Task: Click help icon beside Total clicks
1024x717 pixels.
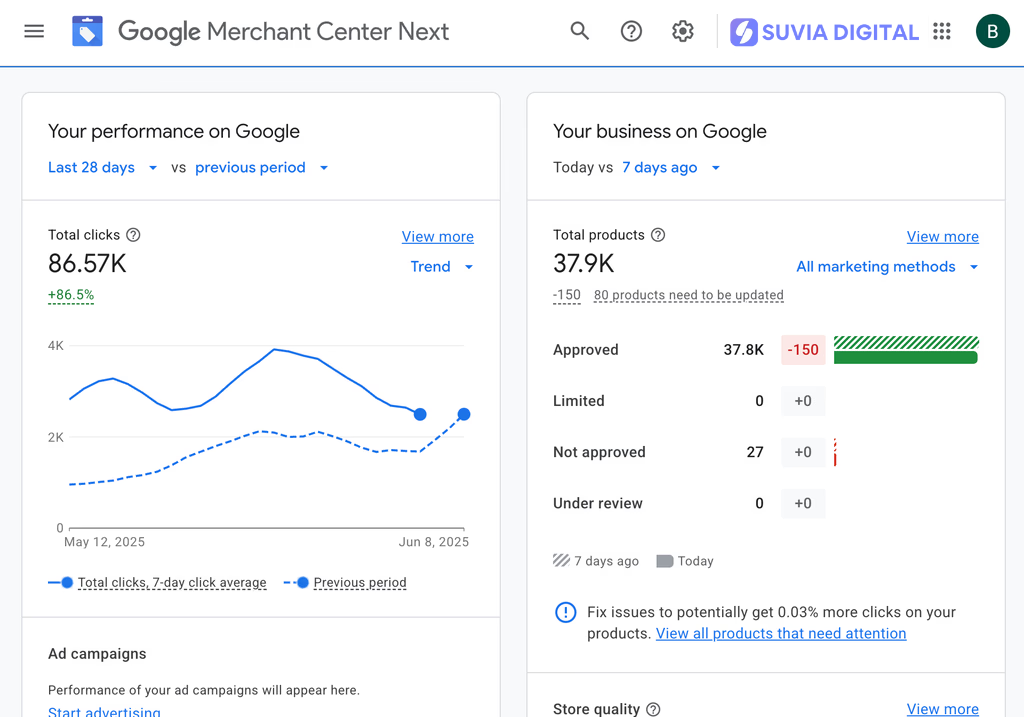Action: [x=133, y=235]
